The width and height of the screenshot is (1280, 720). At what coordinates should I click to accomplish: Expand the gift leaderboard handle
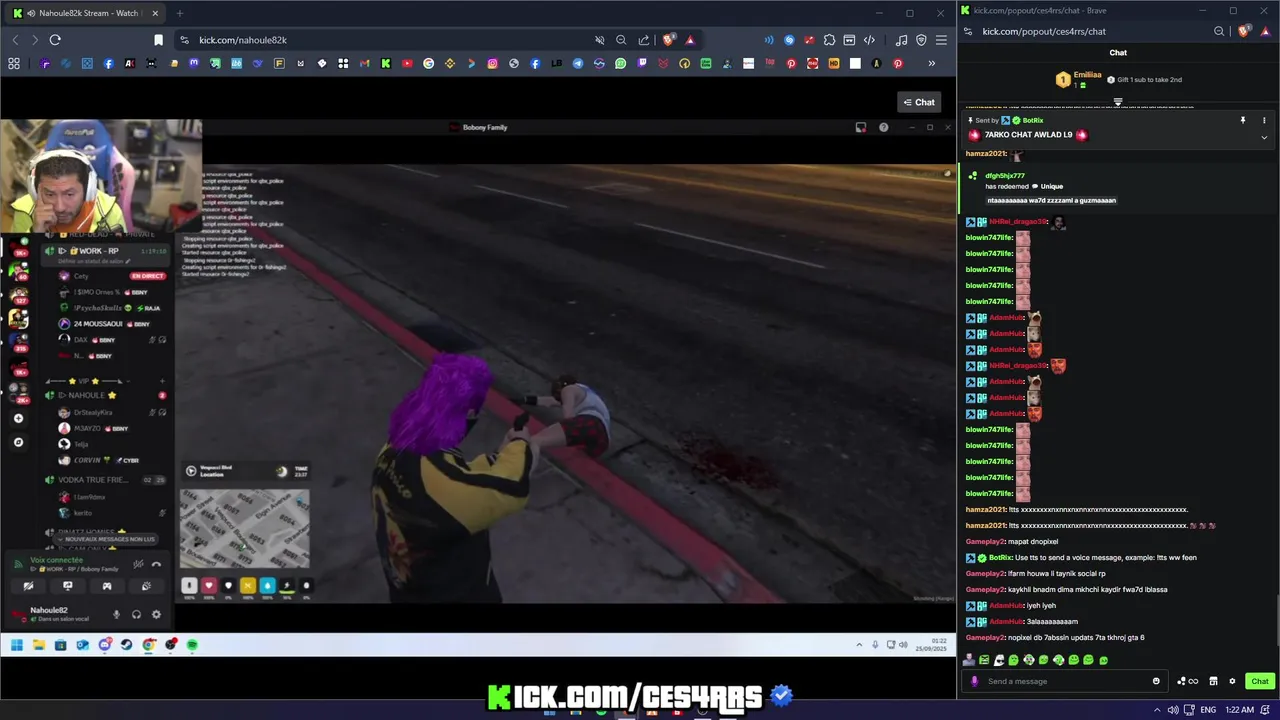tap(1118, 101)
